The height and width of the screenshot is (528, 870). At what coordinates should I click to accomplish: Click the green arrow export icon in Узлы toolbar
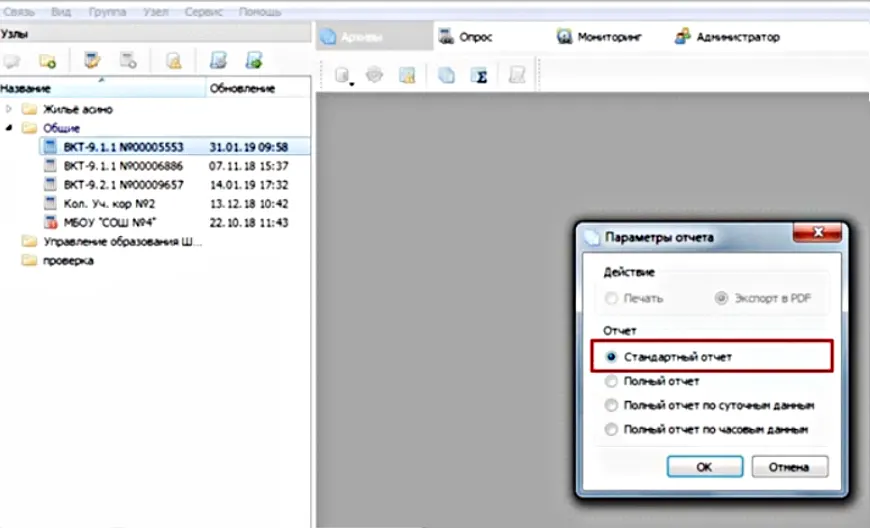[x=254, y=62]
